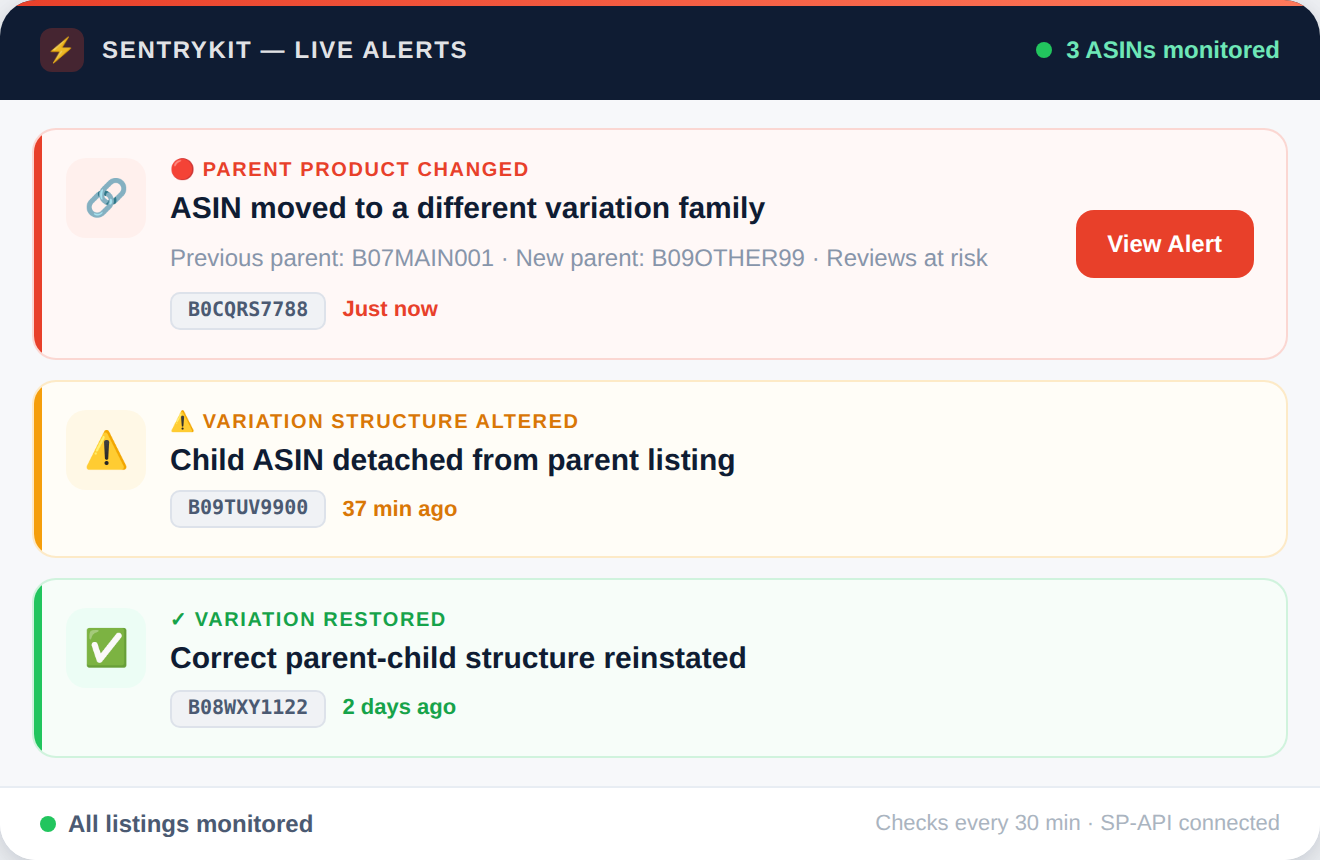Click small warning emoji before Variation Structure Altered
The image size is (1320, 860).
[182, 421]
